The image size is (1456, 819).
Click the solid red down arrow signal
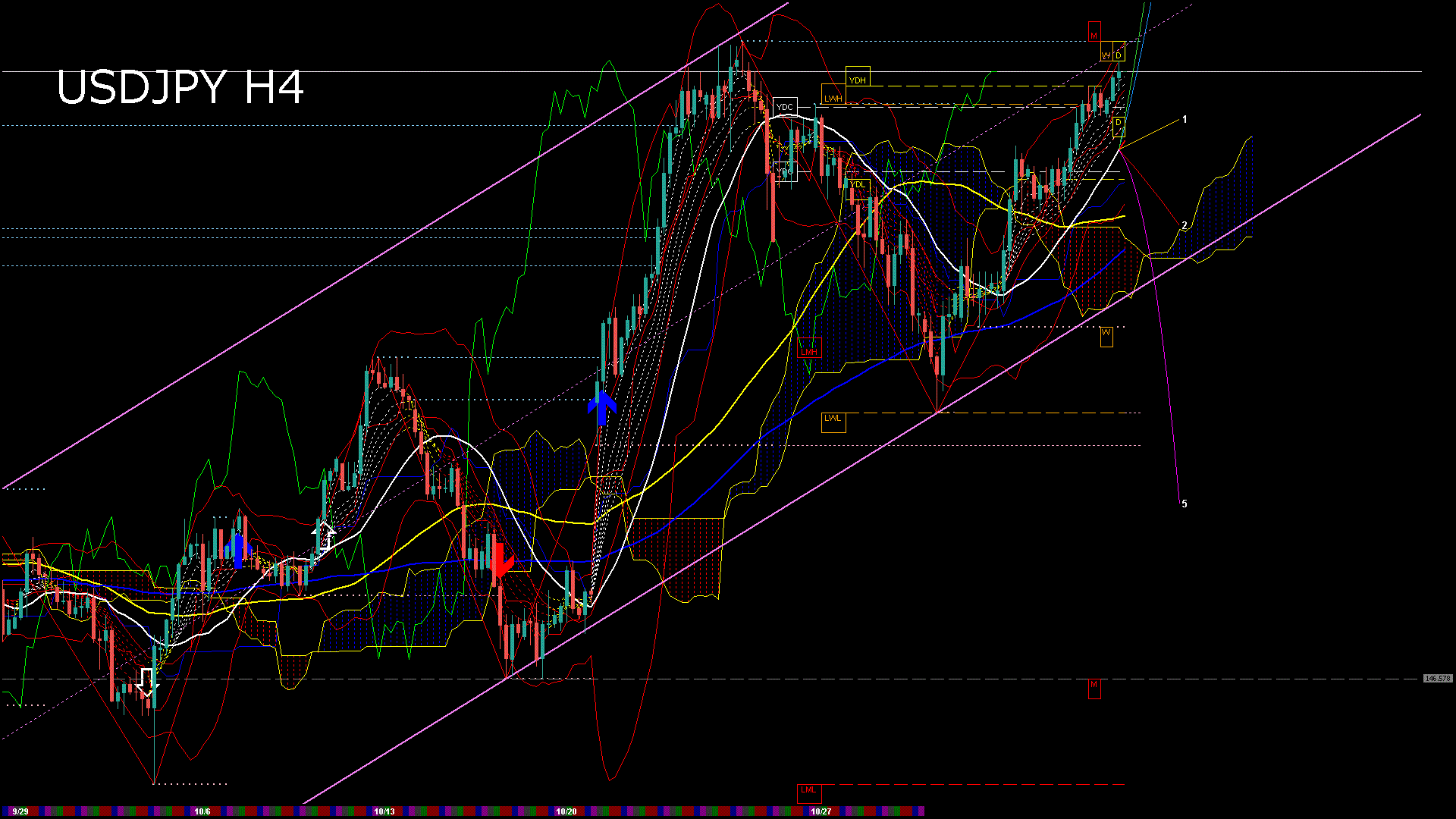tap(500, 561)
